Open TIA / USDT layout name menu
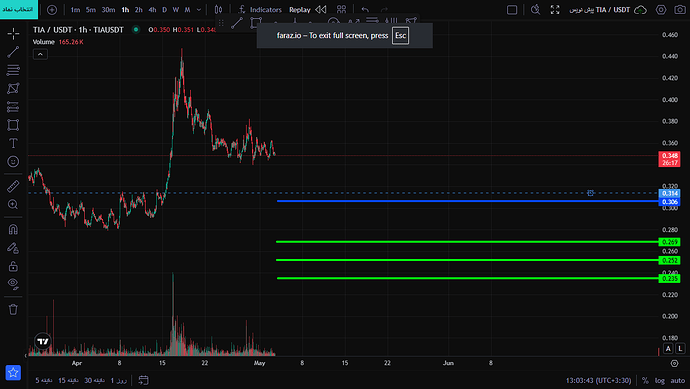This screenshot has height=389, width=690. click(599, 10)
